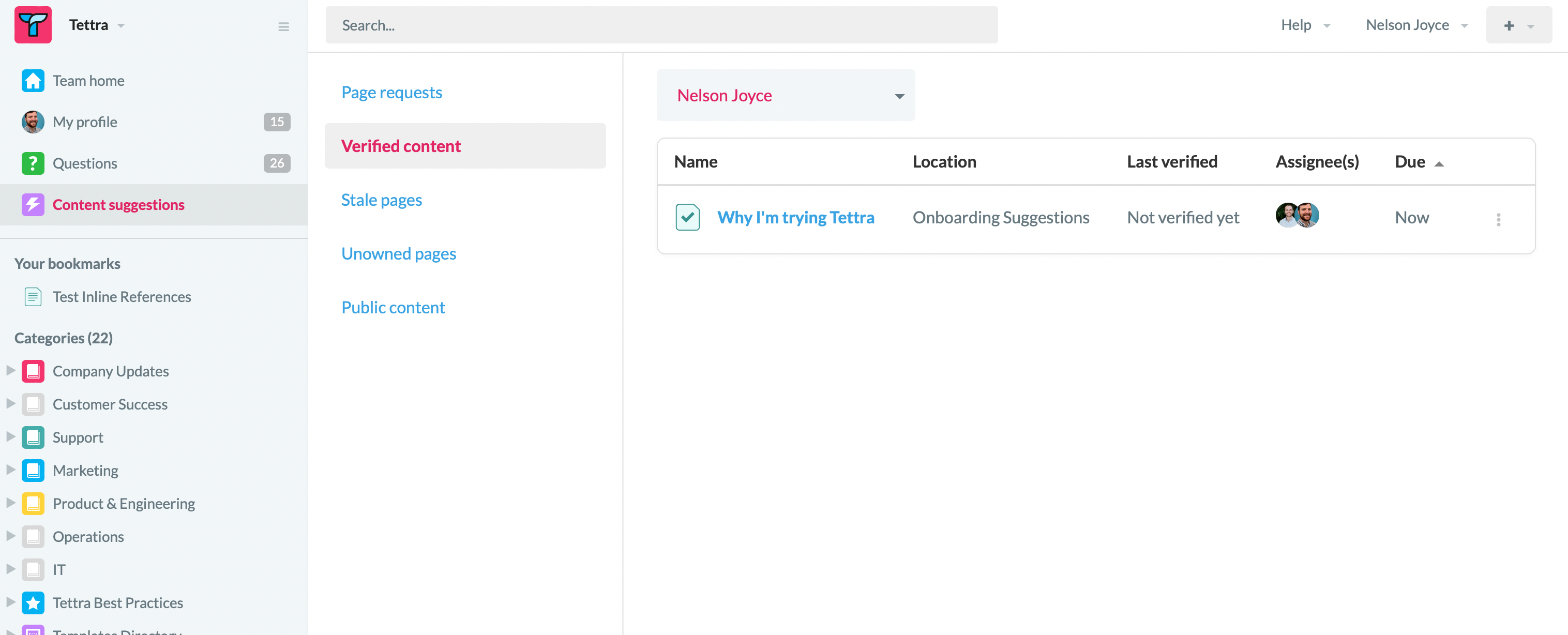Click the Questions 26 count badge
The width and height of the screenshot is (1568, 635).
click(x=277, y=163)
